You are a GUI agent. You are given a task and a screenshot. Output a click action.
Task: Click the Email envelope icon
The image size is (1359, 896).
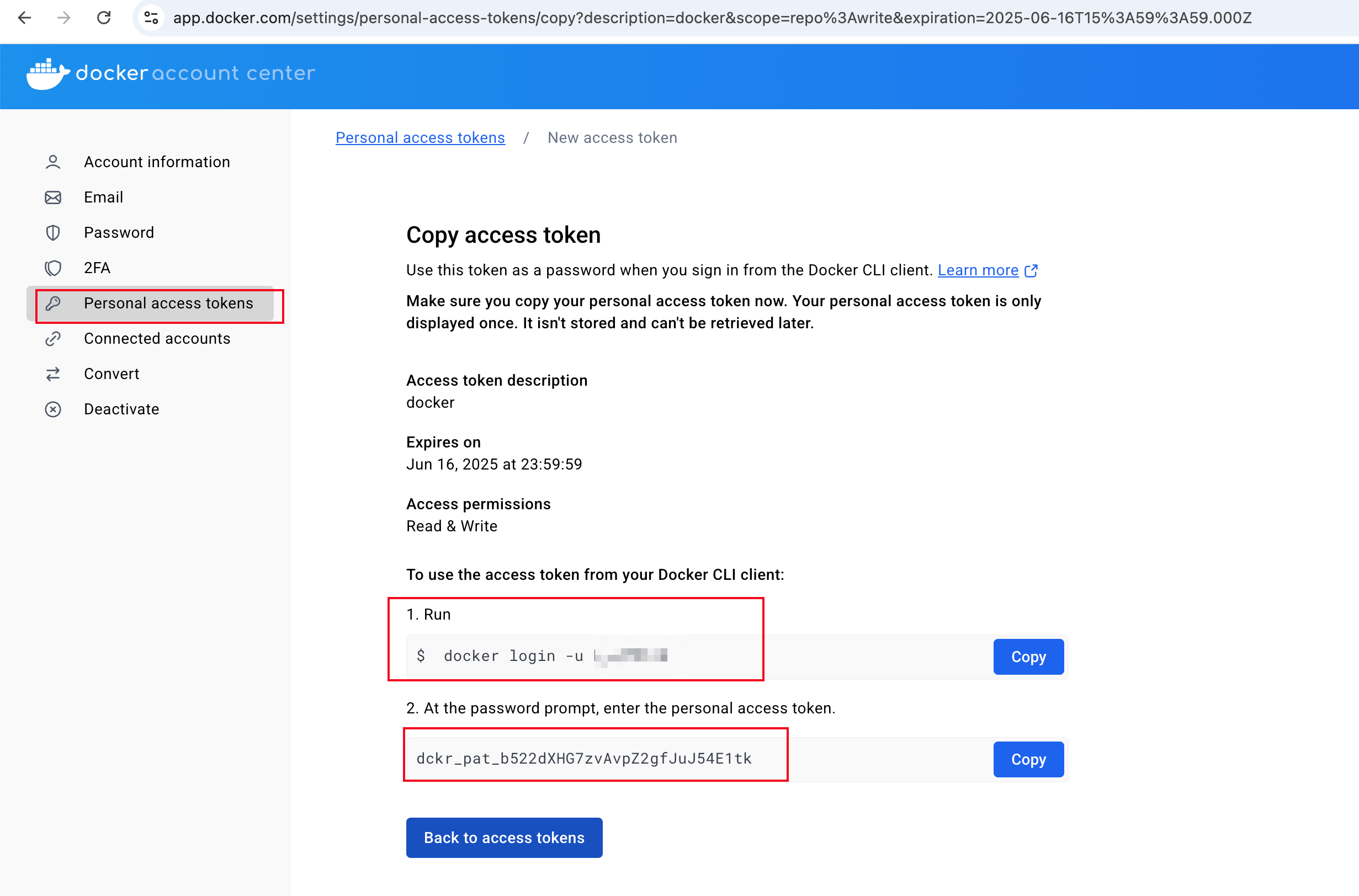53,198
